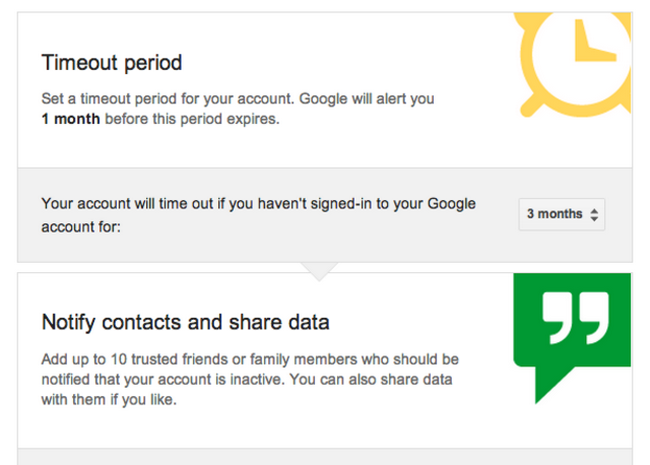Click the up-down arrows beside 3 months
Image resolution: width=650 pixels, height=465 pixels.
click(595, 214)
